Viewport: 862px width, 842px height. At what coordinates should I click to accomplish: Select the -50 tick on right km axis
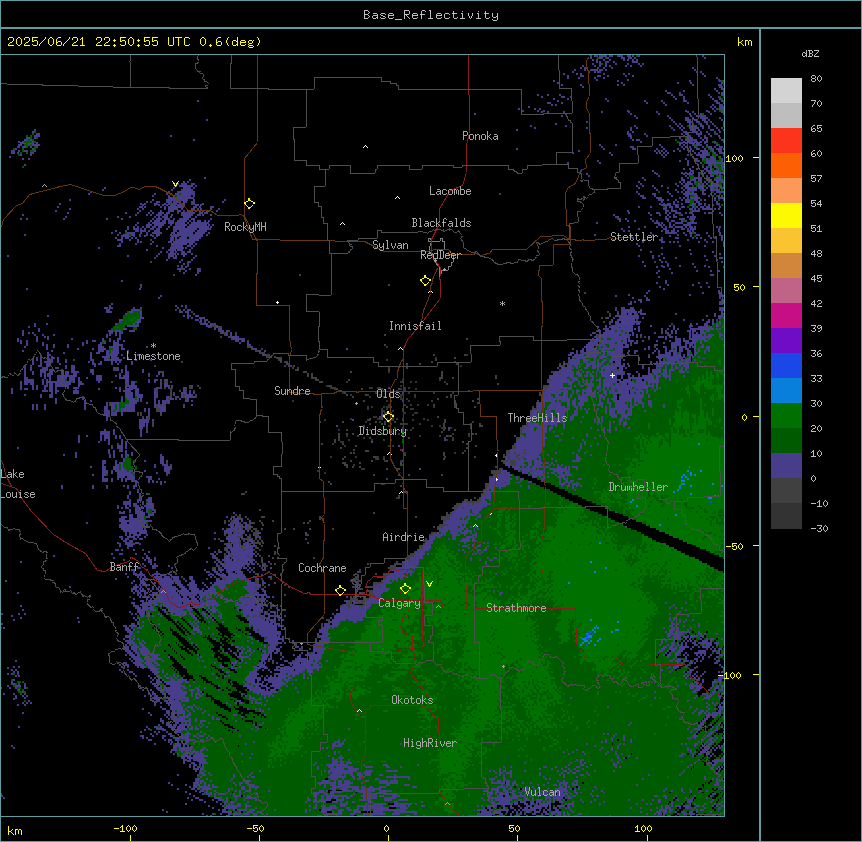click(735, 546)
